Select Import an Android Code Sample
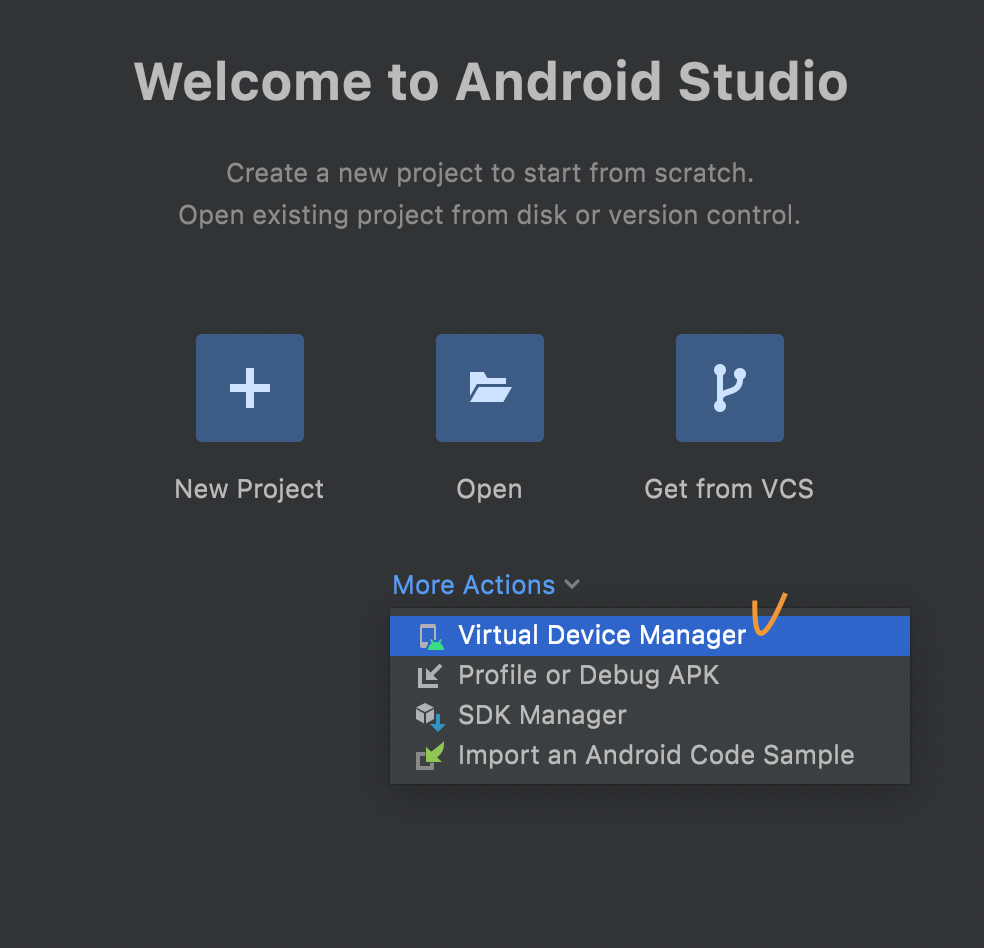The width and height of the screenshot is (984, 948). (x=650, y=756)
